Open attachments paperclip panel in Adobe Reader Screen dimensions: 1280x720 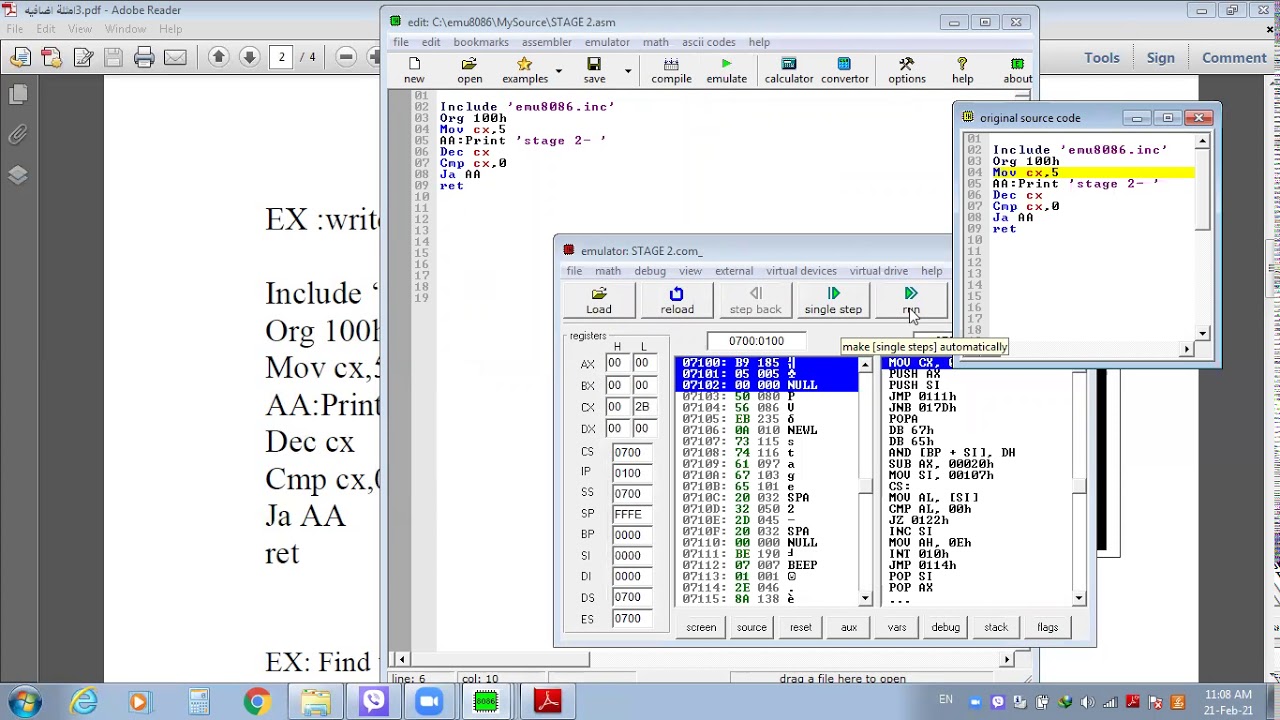point(18,135)
